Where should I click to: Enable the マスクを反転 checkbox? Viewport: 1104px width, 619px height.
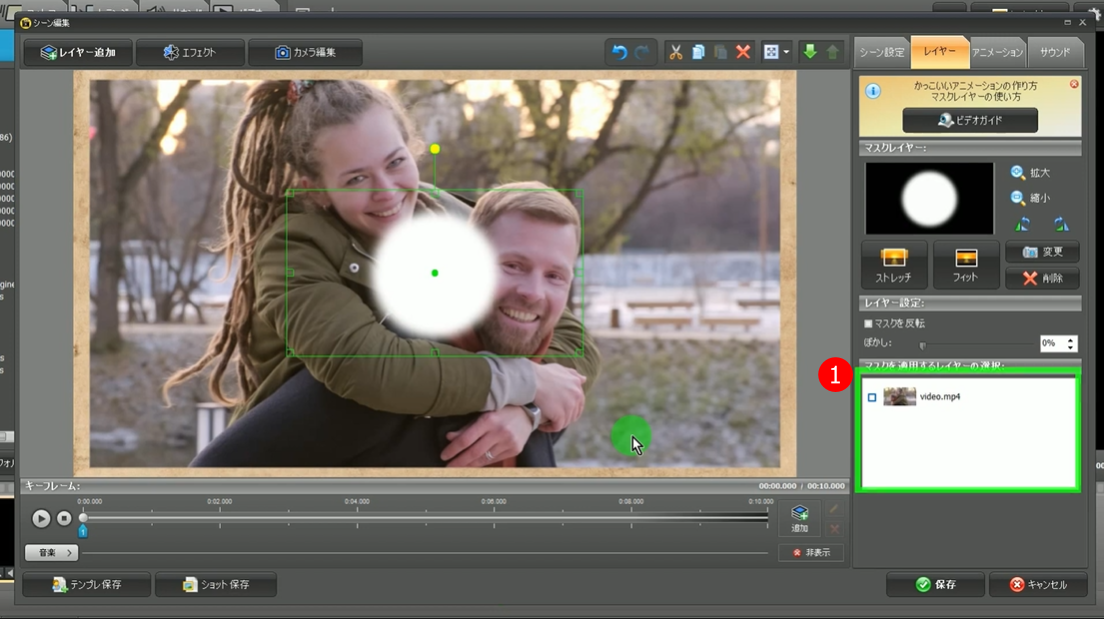(868, 323)
